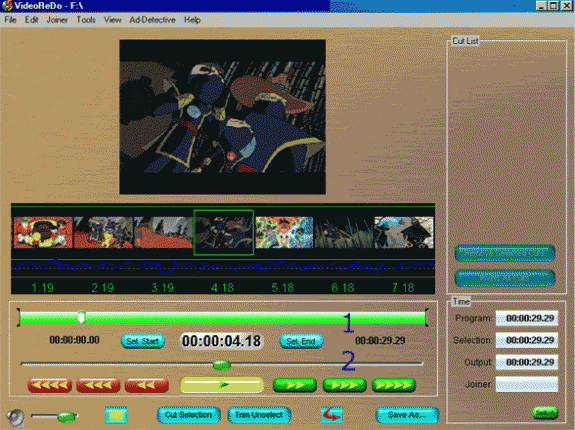Click the timeline label 4.18
Screen dimensions: 575x430
click(x=223, y=288)
